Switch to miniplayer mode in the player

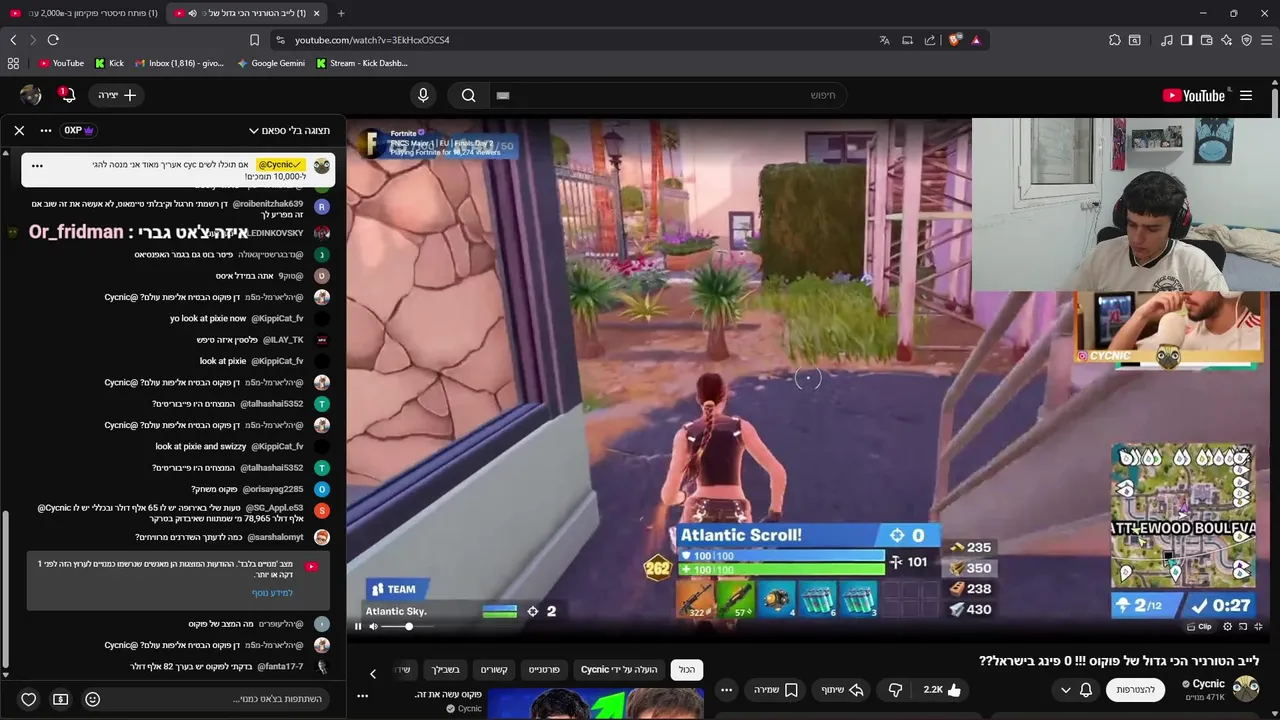(x=1243, y=627)
